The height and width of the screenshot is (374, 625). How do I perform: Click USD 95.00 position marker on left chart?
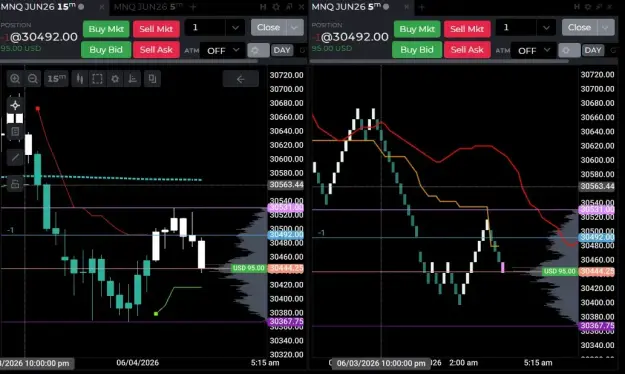(249, 268)
